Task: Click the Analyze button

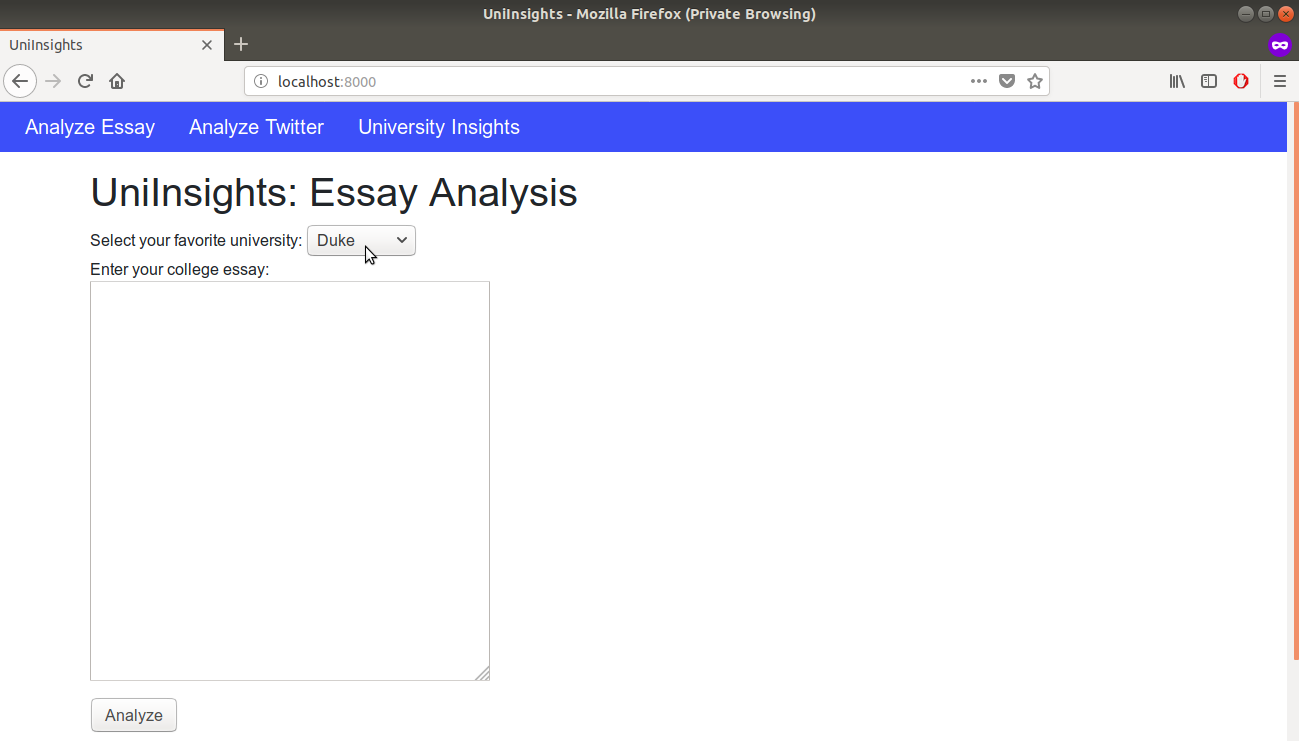Action: click(134, 715)
